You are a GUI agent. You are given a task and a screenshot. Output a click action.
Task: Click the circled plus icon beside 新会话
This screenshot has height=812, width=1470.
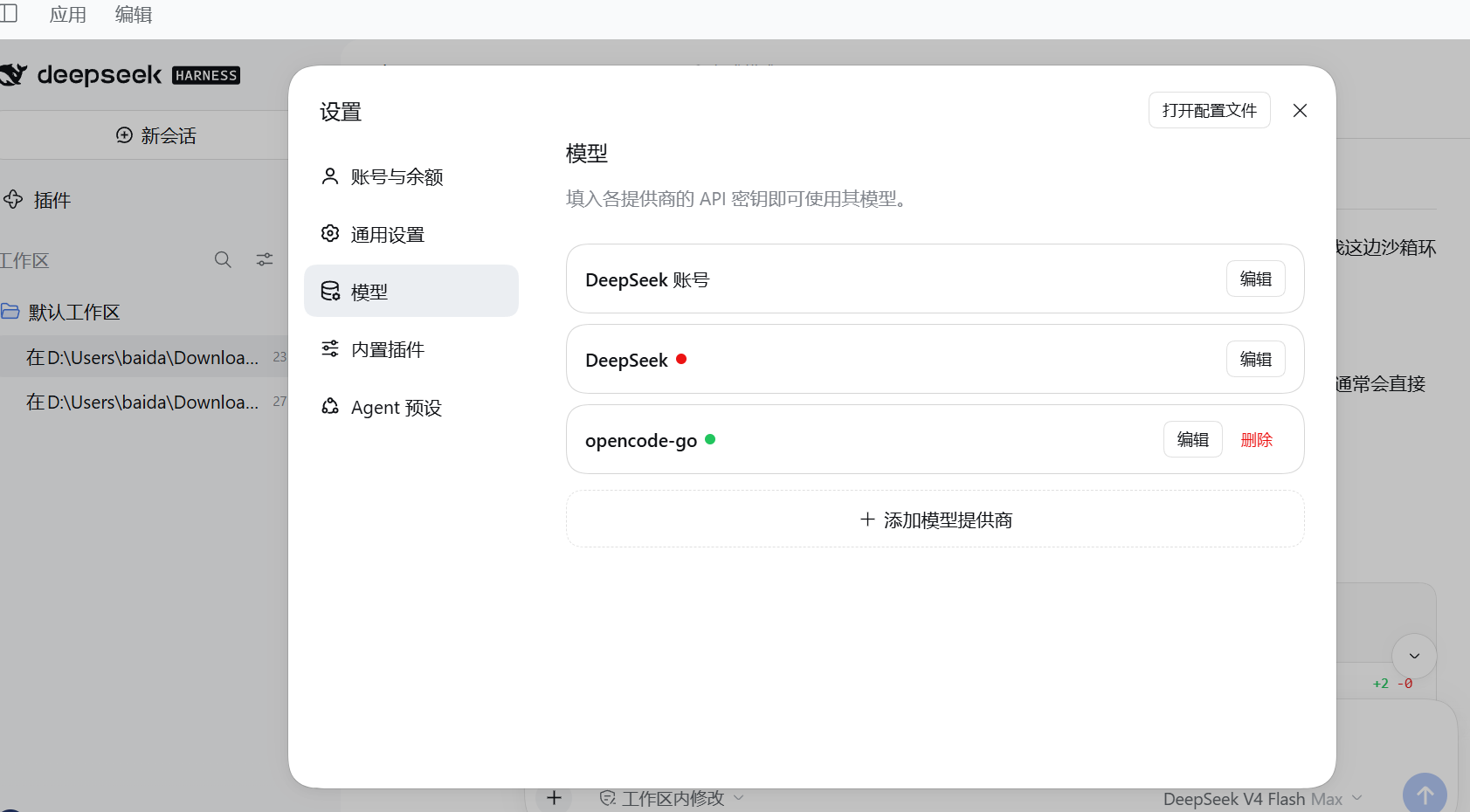(124, 134)
